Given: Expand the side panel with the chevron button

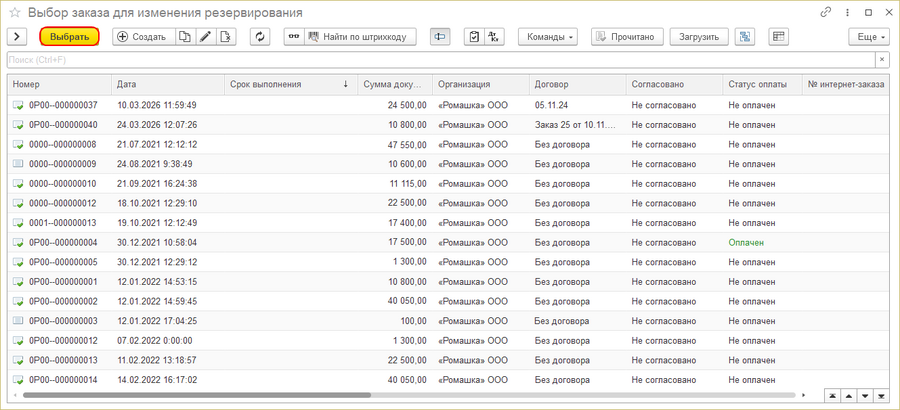Looking at the screenshot, I should point(17,37).
